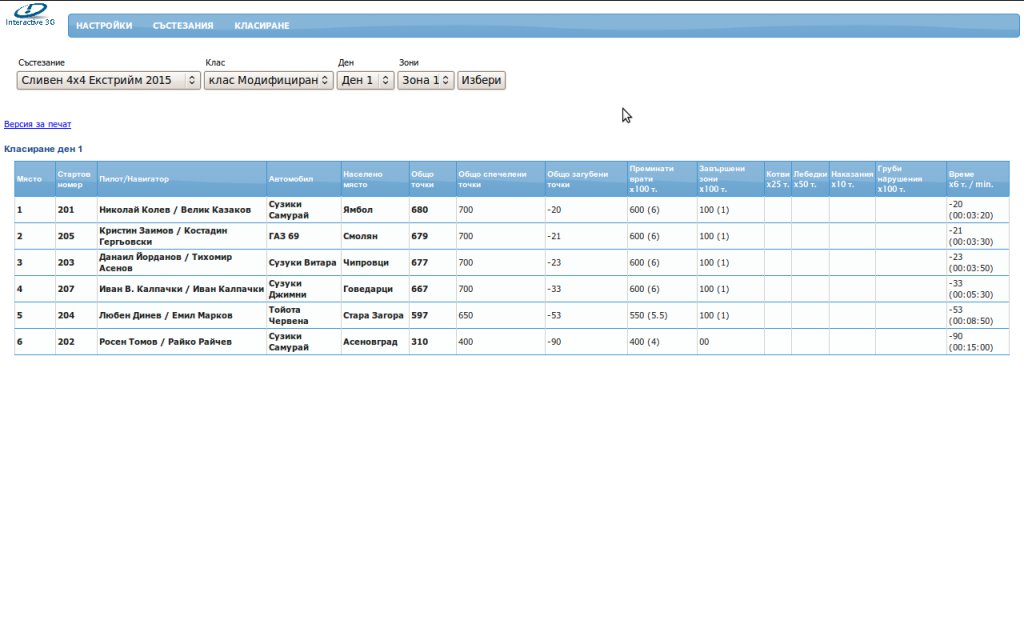
Task: Click the Interactive 3G logo
Action: pyautogui.click(x=30, y=15)
